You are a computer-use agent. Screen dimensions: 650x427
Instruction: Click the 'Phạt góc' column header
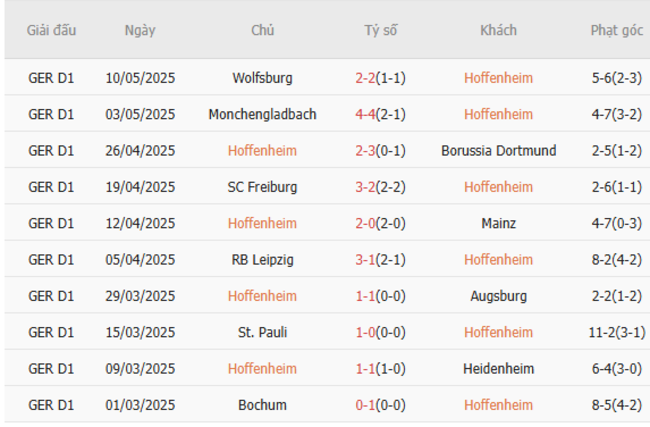click(616, 30)
